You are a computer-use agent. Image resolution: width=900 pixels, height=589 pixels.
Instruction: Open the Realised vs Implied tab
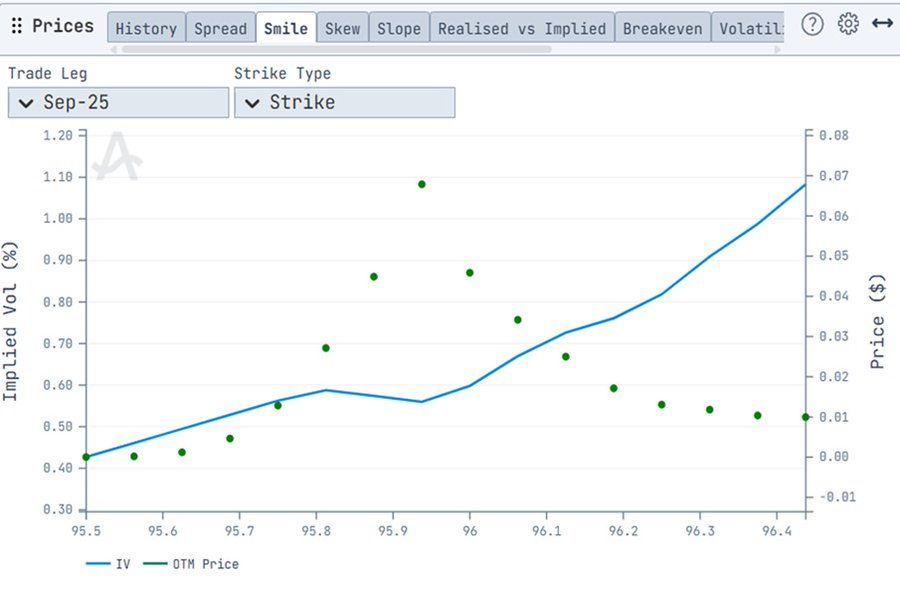click(522, 28)
